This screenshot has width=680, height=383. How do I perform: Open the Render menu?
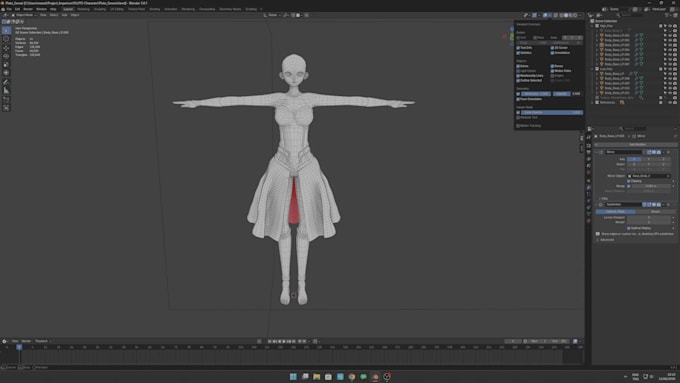28,9
